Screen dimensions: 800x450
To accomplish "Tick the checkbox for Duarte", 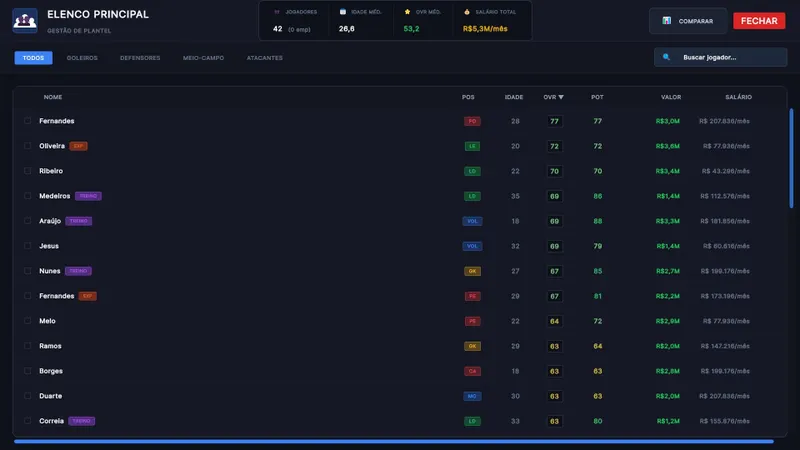I will tap(28, 396).
